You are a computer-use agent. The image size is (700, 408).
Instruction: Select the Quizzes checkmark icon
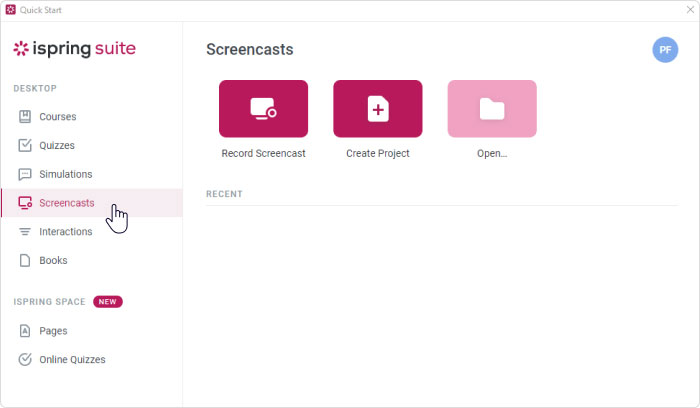26,145
